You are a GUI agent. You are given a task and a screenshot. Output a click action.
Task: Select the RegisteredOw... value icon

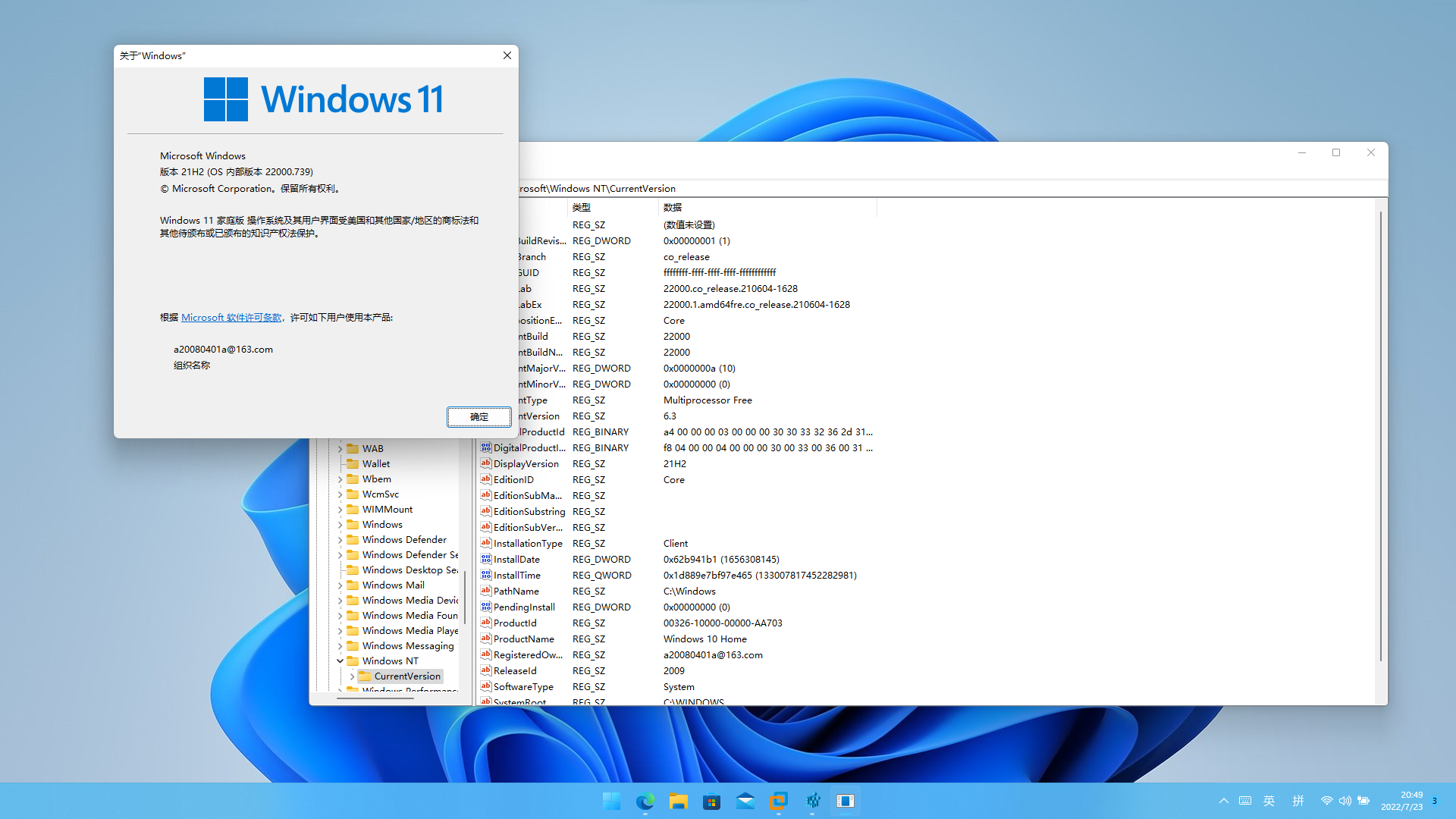click(x=486, y=655)
